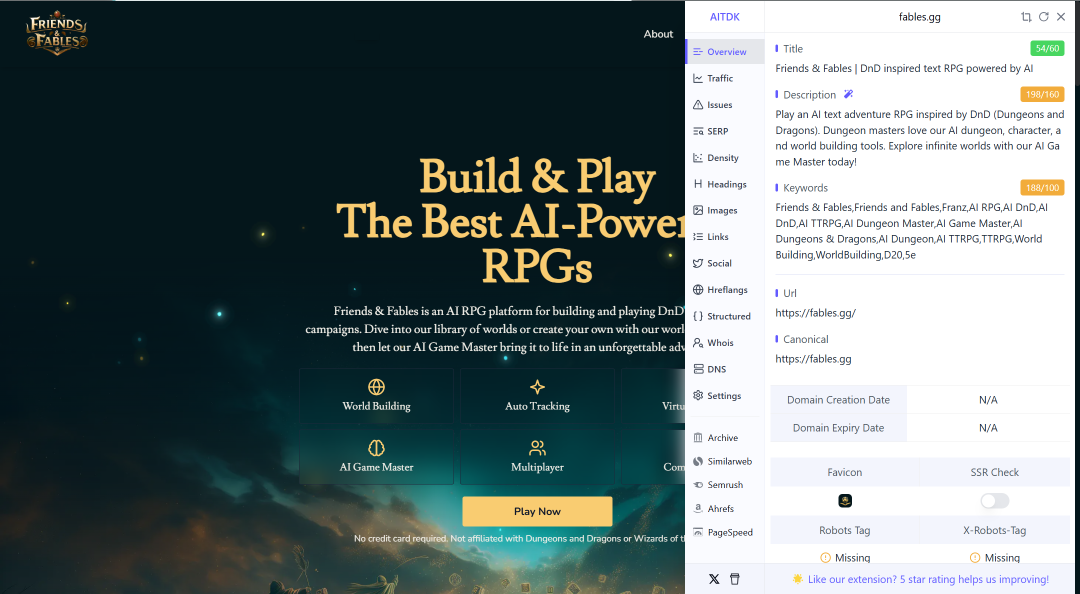Image resolution: width=1080 pixels, height=594 pixels.
Task: Select the SERP menu item
Action: pos(725,131)
